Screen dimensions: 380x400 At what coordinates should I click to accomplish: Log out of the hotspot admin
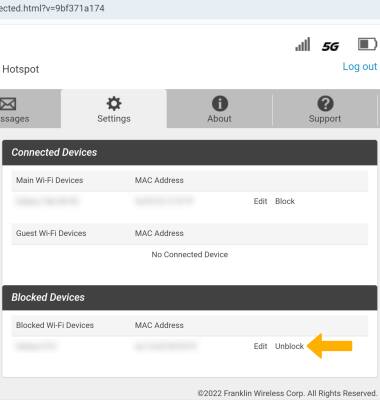[x=360, y=67]
